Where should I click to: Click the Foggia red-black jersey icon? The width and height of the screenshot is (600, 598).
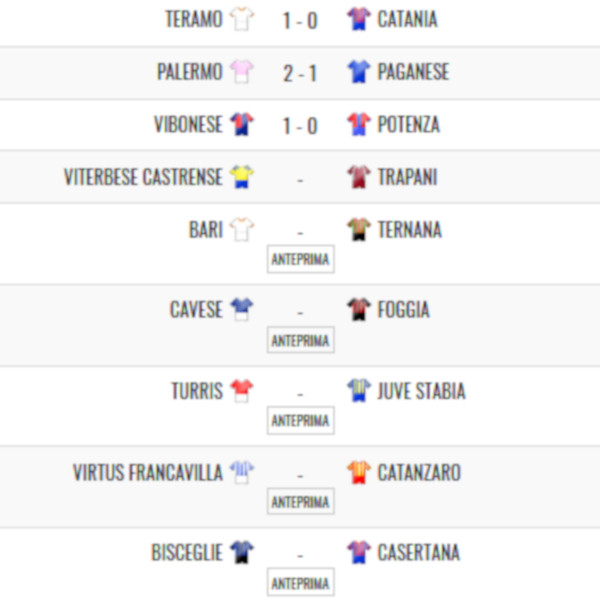pos(359,310)
